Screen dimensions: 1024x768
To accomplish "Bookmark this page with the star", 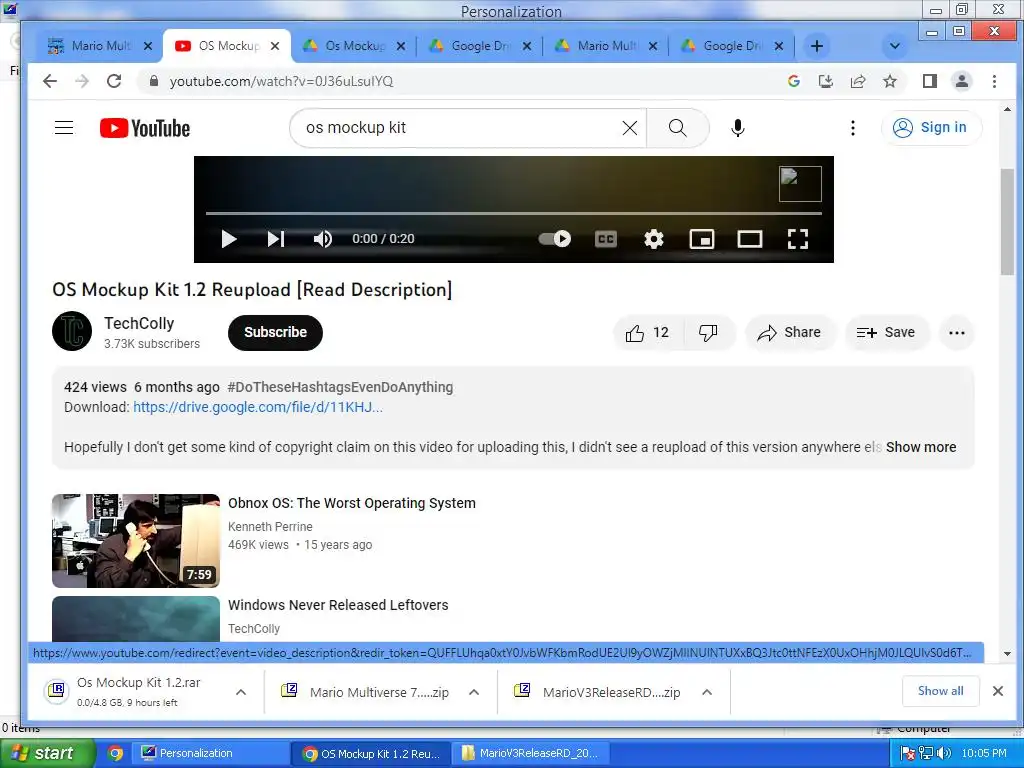I will [889, 81].
